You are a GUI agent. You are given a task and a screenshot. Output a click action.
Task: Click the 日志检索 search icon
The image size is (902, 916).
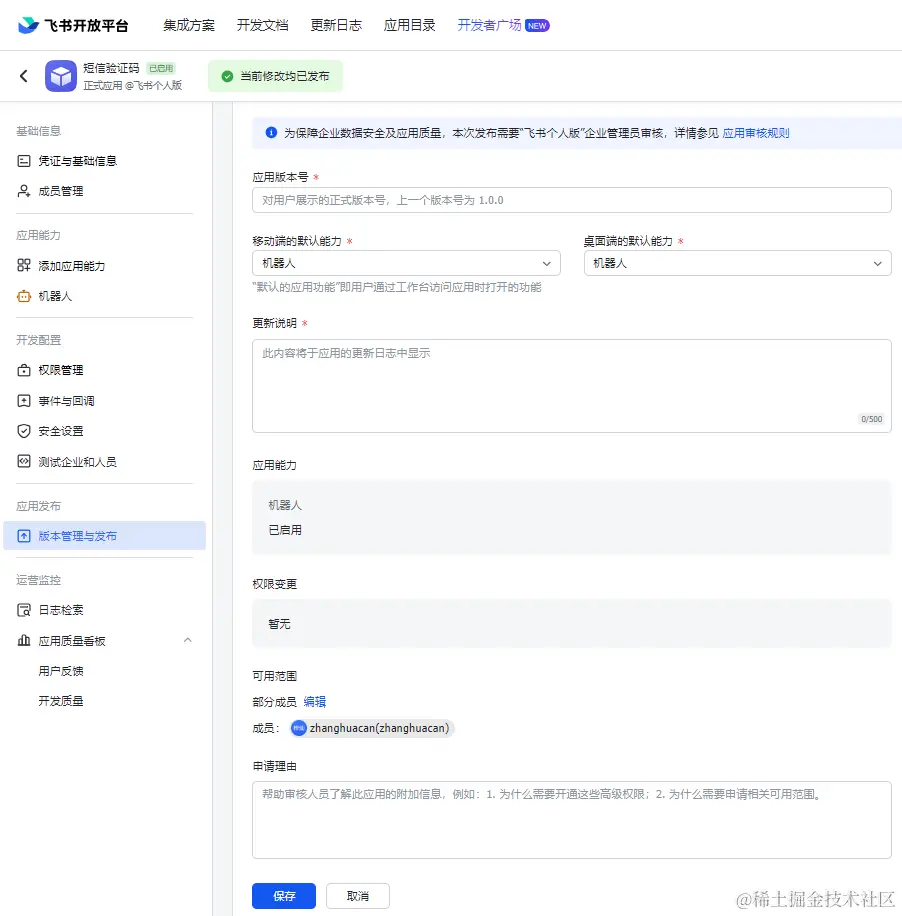(x=24, y=610)
